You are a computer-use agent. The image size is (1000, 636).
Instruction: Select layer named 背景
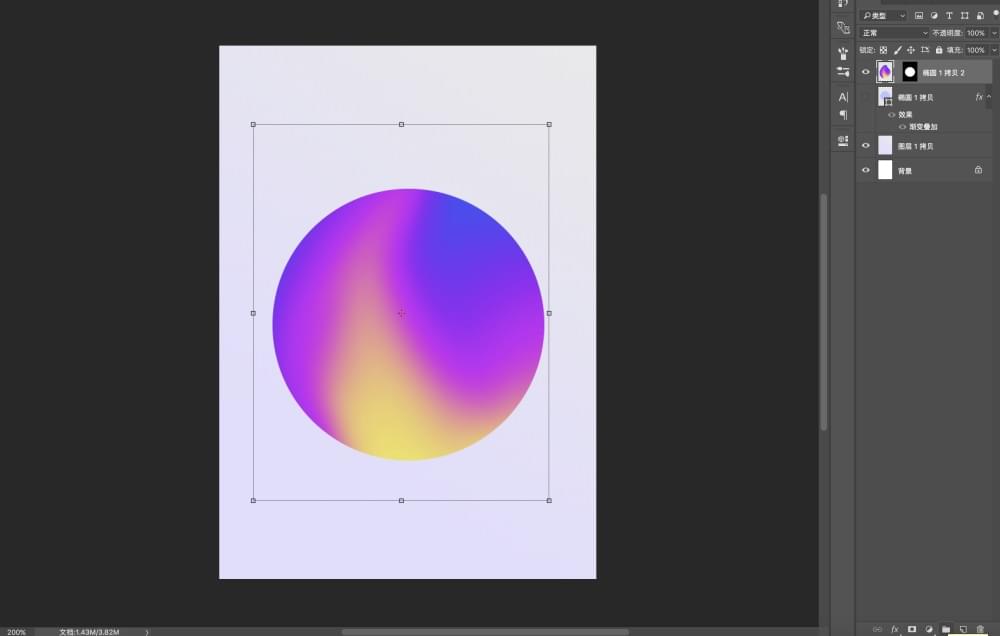905,171
